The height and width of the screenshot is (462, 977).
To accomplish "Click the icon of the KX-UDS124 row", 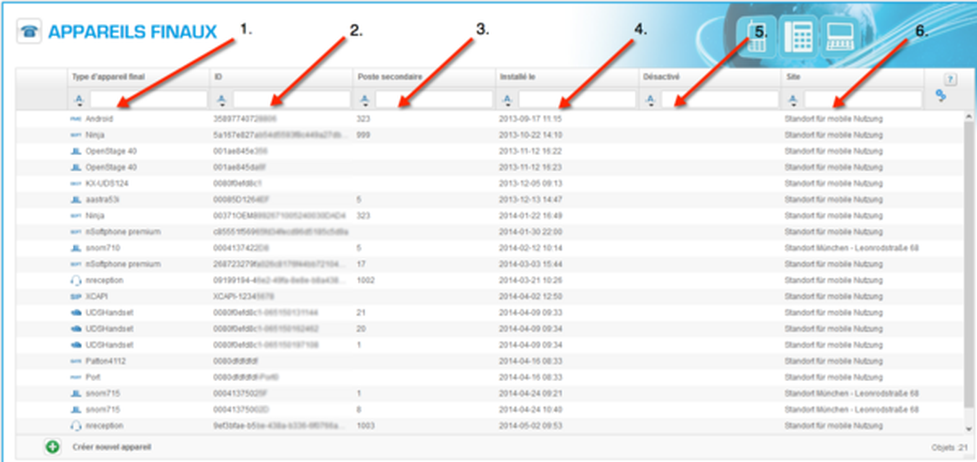I will point(76,183).
